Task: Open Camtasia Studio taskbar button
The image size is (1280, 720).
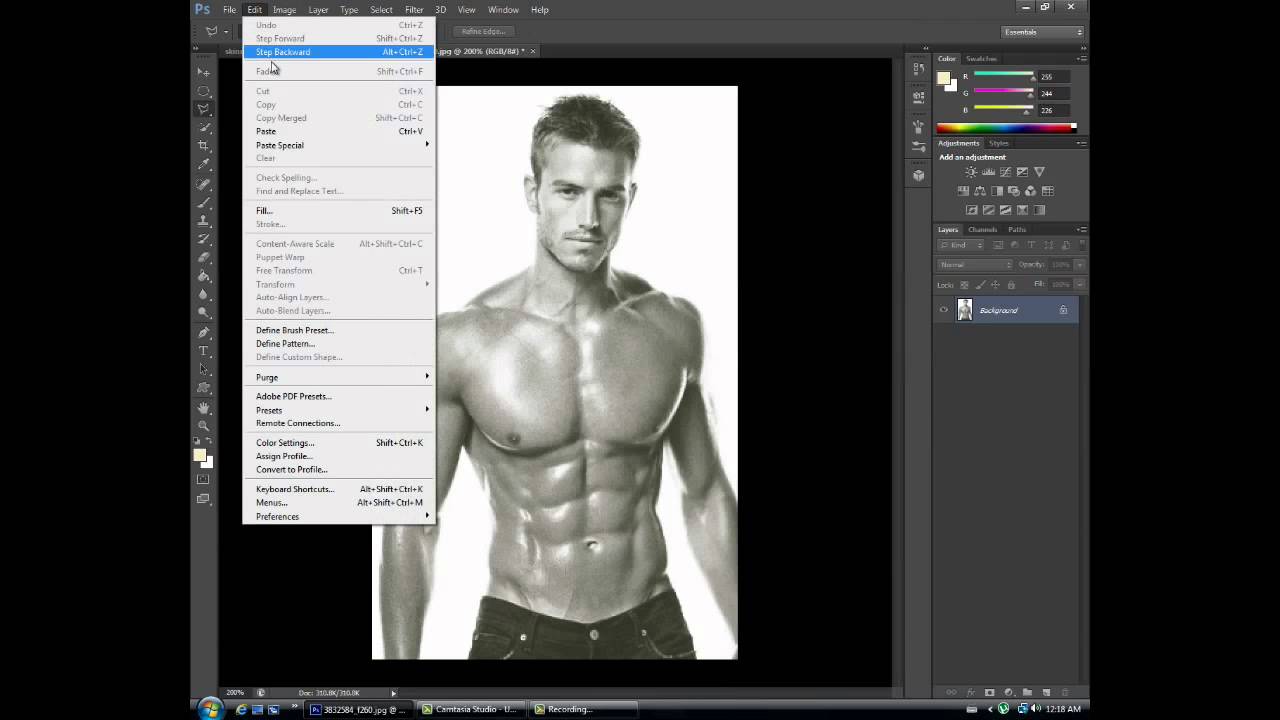Action: 470,710
